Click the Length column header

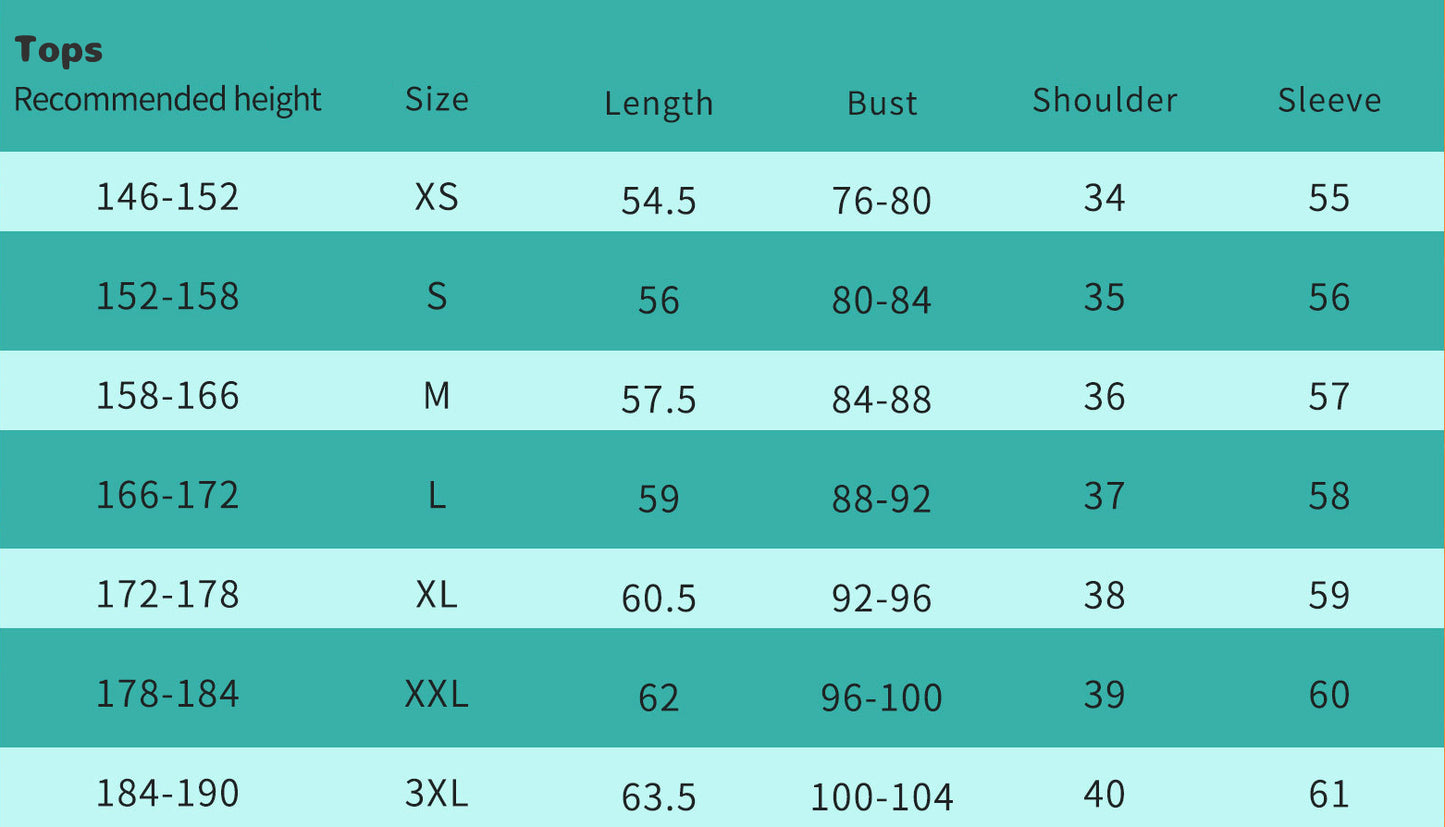pos(658,103)
